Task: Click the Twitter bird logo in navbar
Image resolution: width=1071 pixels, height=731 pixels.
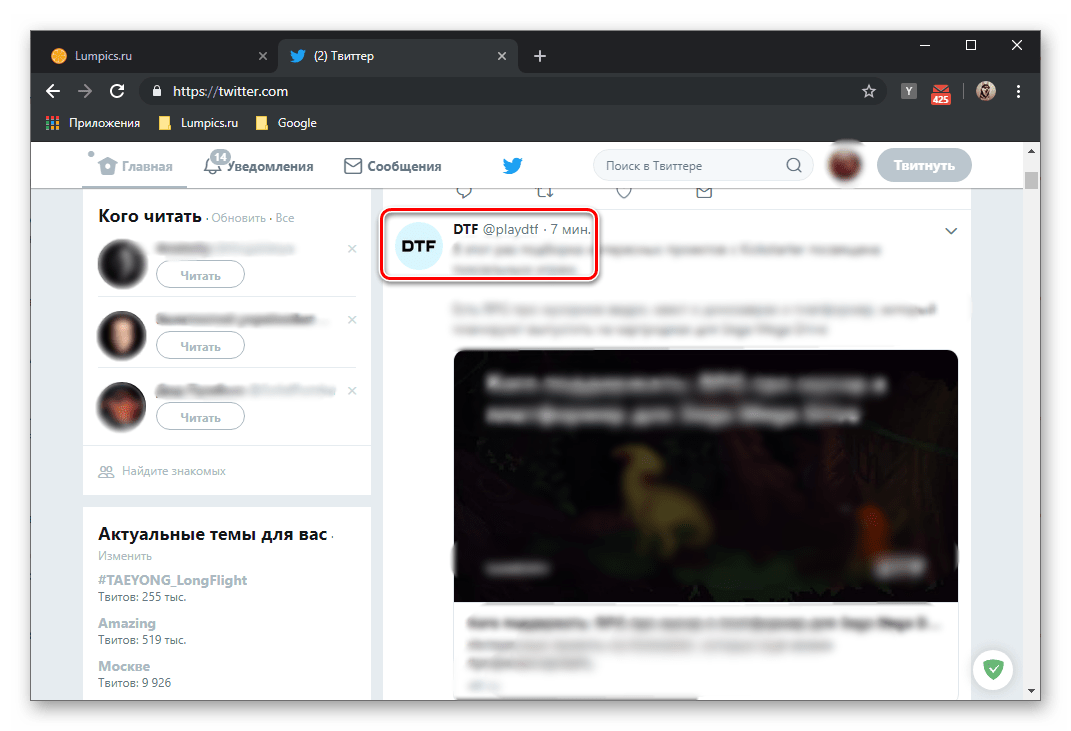Action: 512,166
